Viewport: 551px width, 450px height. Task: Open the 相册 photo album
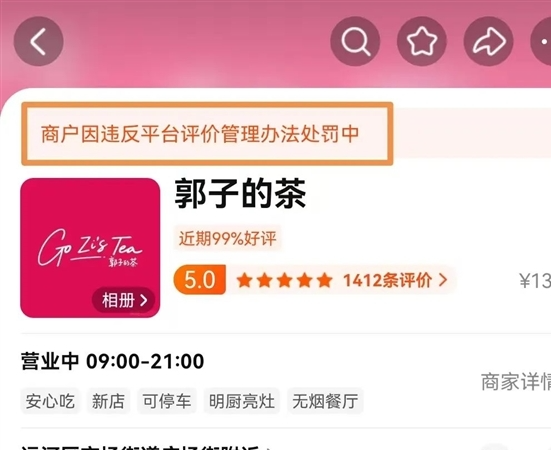pyautogui.click(x=124, y=300)
